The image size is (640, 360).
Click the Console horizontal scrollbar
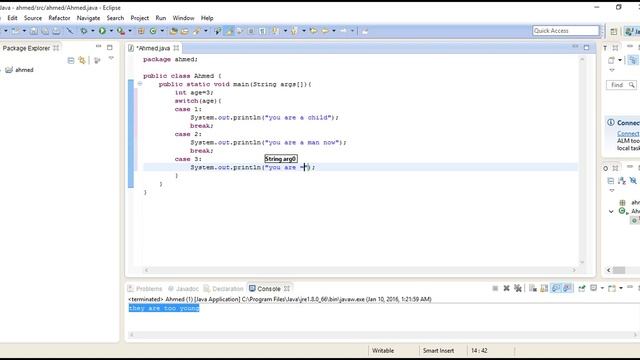tap(383, 334)
